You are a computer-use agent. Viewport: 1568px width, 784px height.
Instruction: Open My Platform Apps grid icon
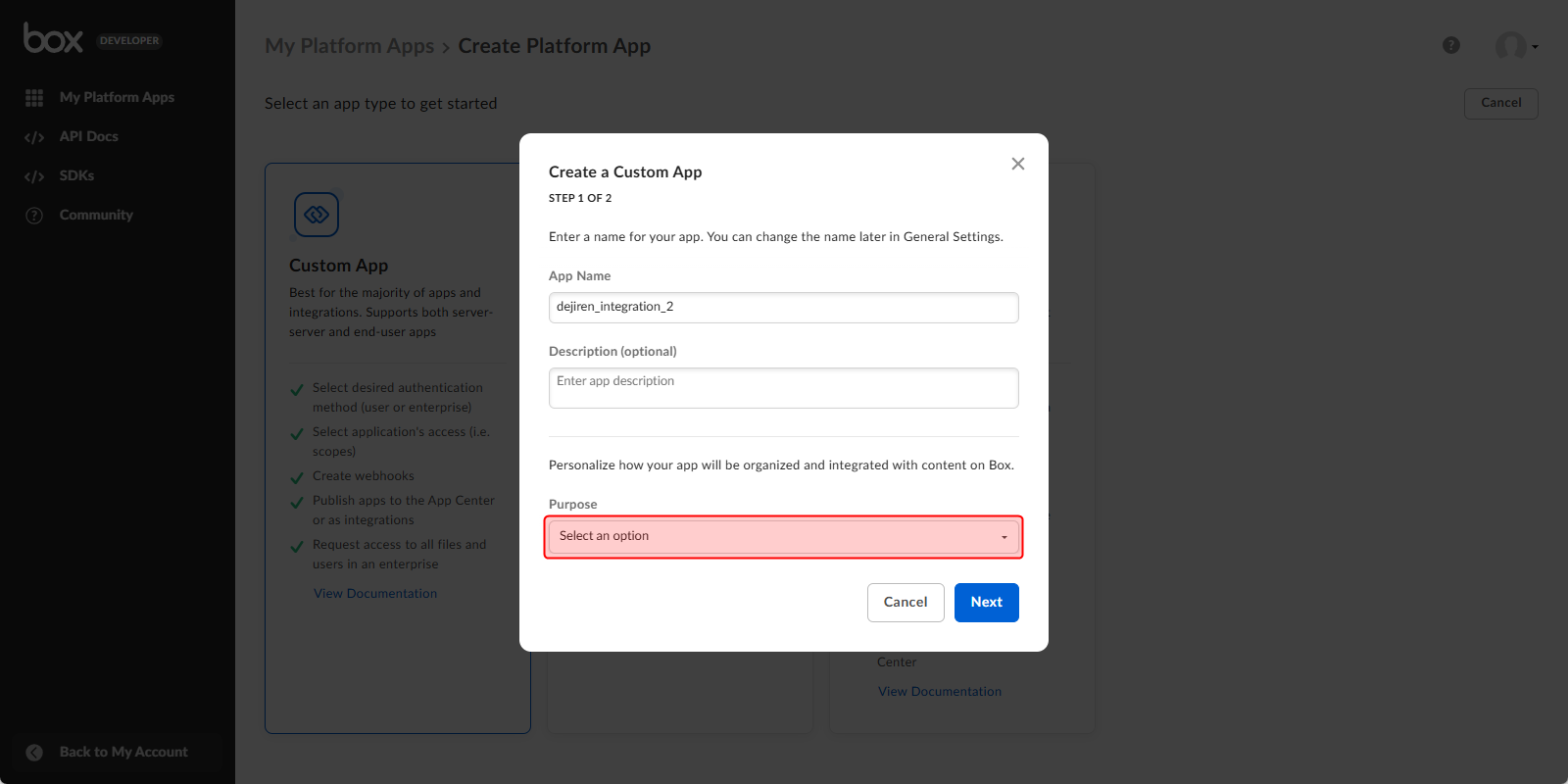pyautogui.click(x=34, y=98)
